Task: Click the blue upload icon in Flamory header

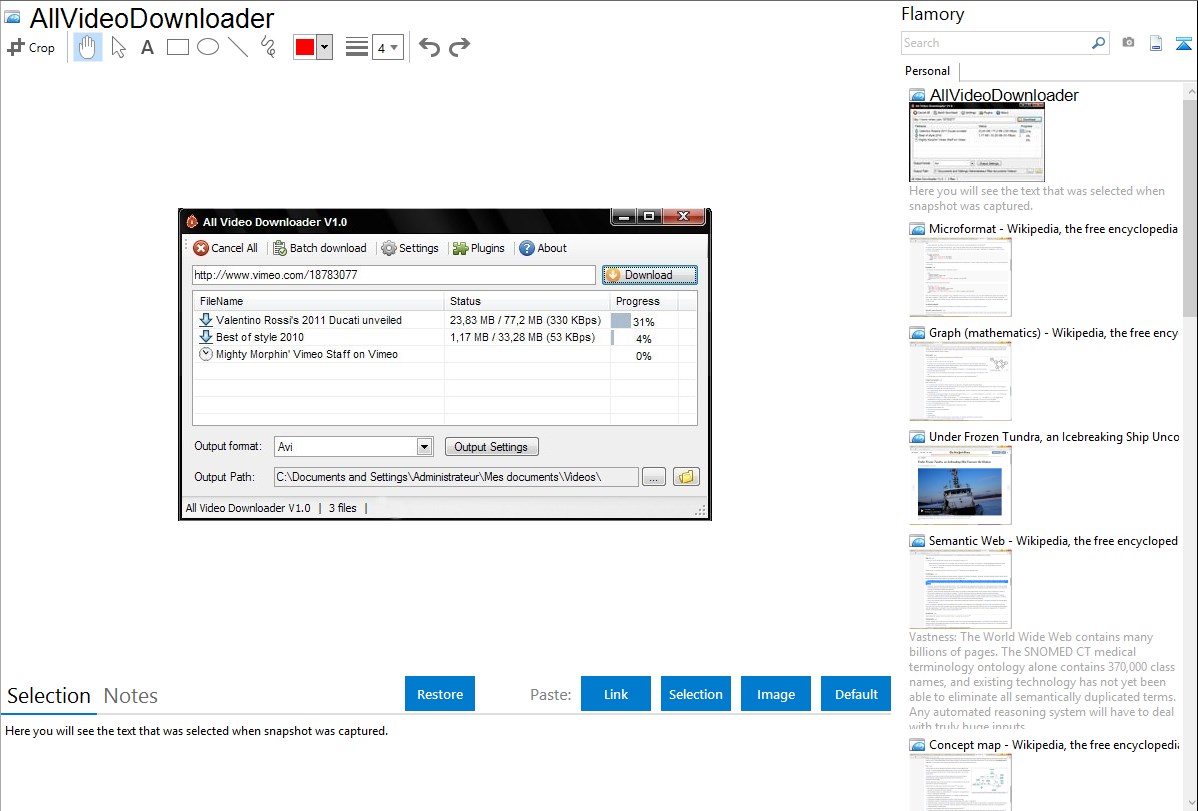Action: pos(1183,43)
